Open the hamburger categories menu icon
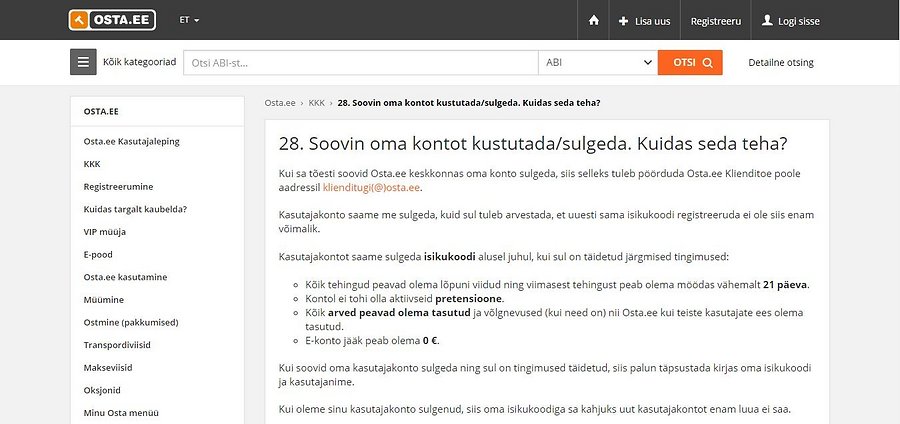This screenshot has width=900, height=424. [83, 62]
